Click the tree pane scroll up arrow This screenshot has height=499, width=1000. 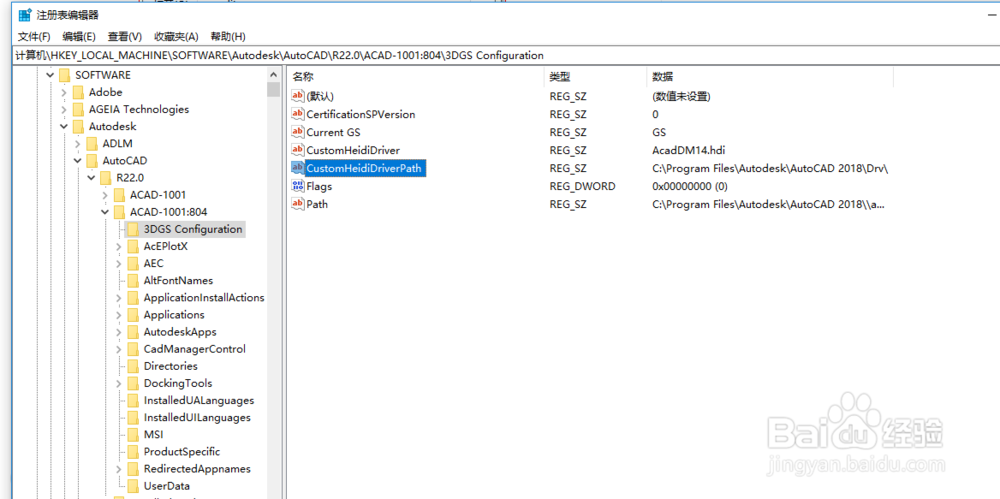(x=274, y=73)
